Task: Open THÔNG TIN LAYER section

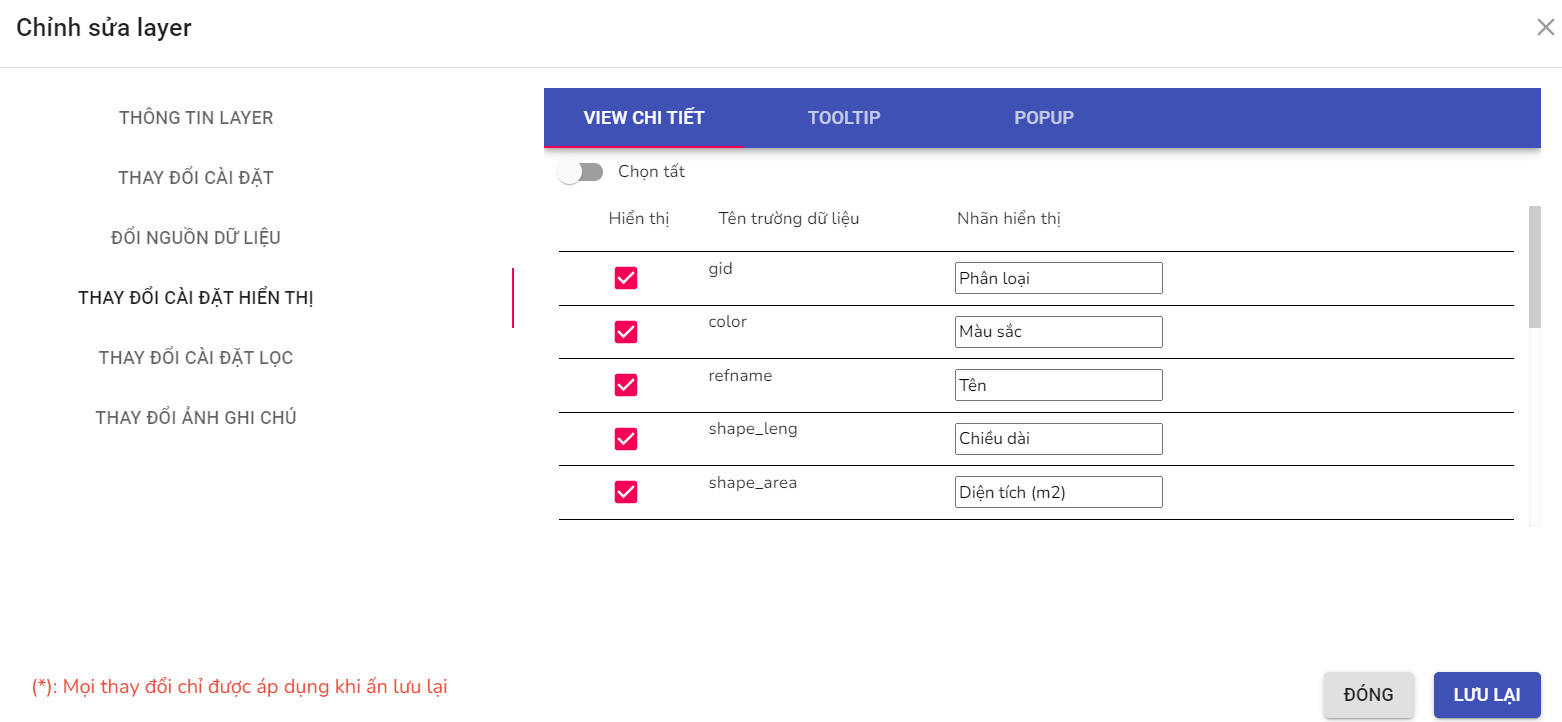Action: coord(195,117)
